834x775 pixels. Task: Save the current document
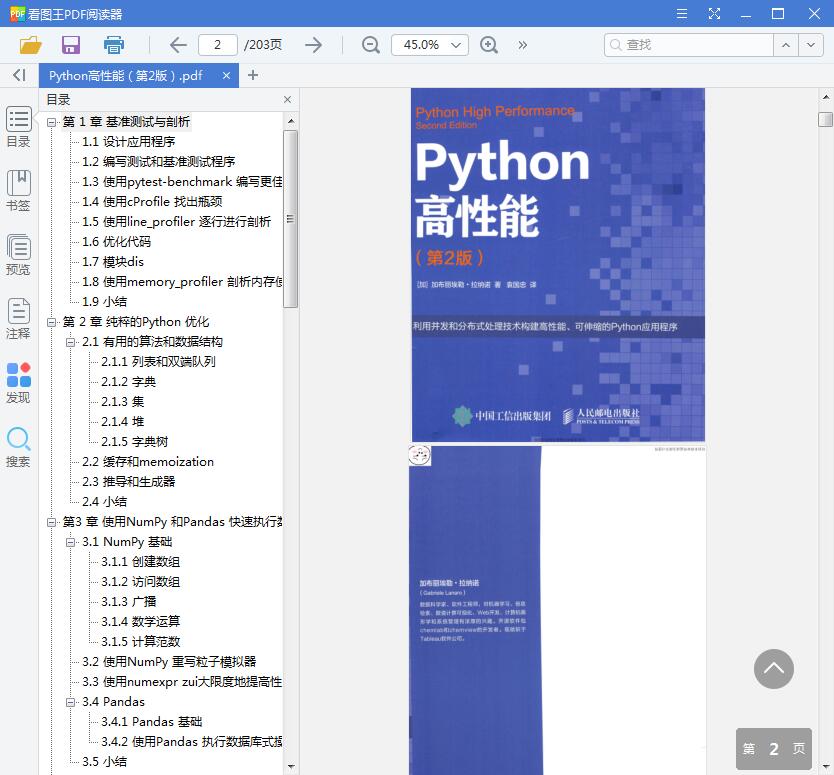[70, 44]
